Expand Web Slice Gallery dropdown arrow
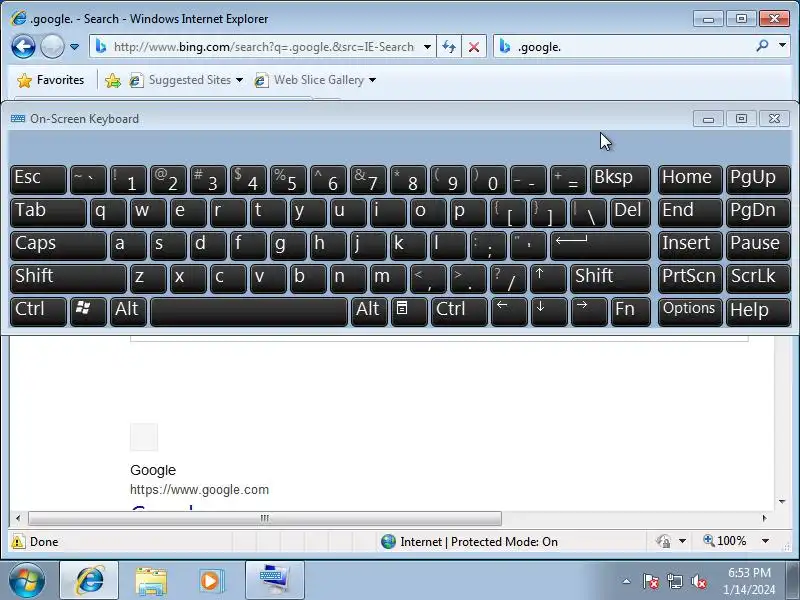This screenshot has height=600, width=800. click(x=372, y=80)
